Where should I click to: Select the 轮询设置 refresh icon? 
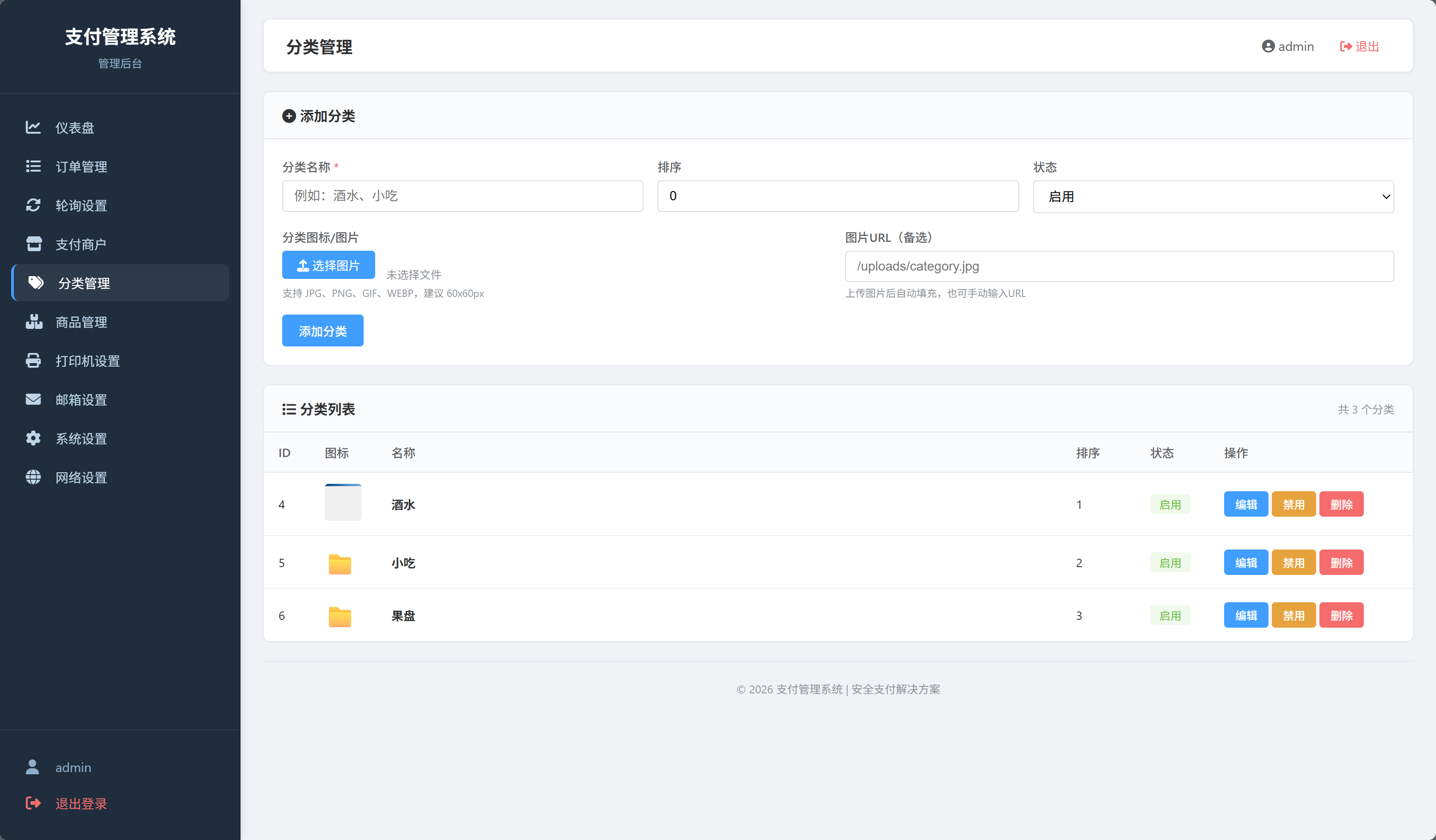[33, 205]
